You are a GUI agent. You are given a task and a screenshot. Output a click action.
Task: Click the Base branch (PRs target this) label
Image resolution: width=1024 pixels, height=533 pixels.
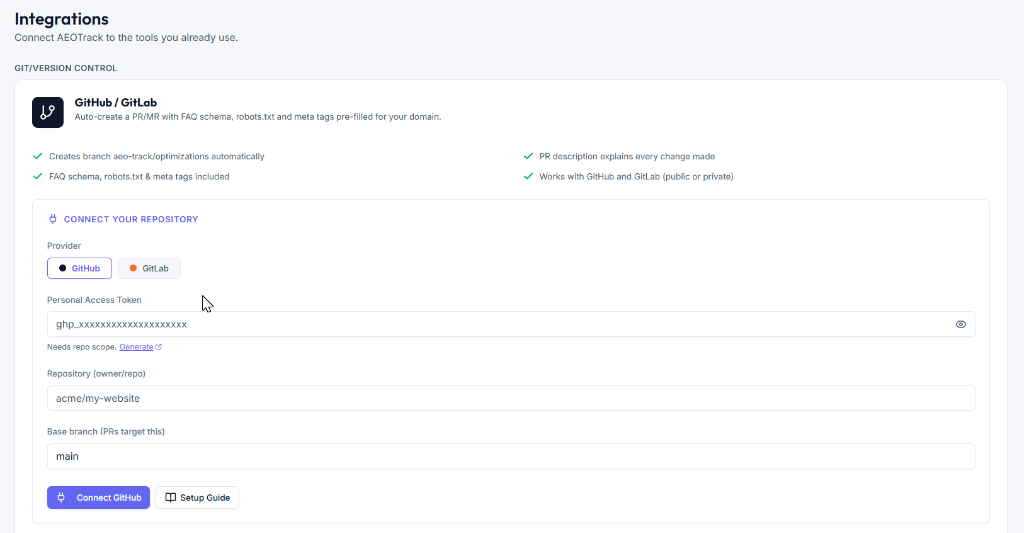pyautogui.click(x=106, y=432)
